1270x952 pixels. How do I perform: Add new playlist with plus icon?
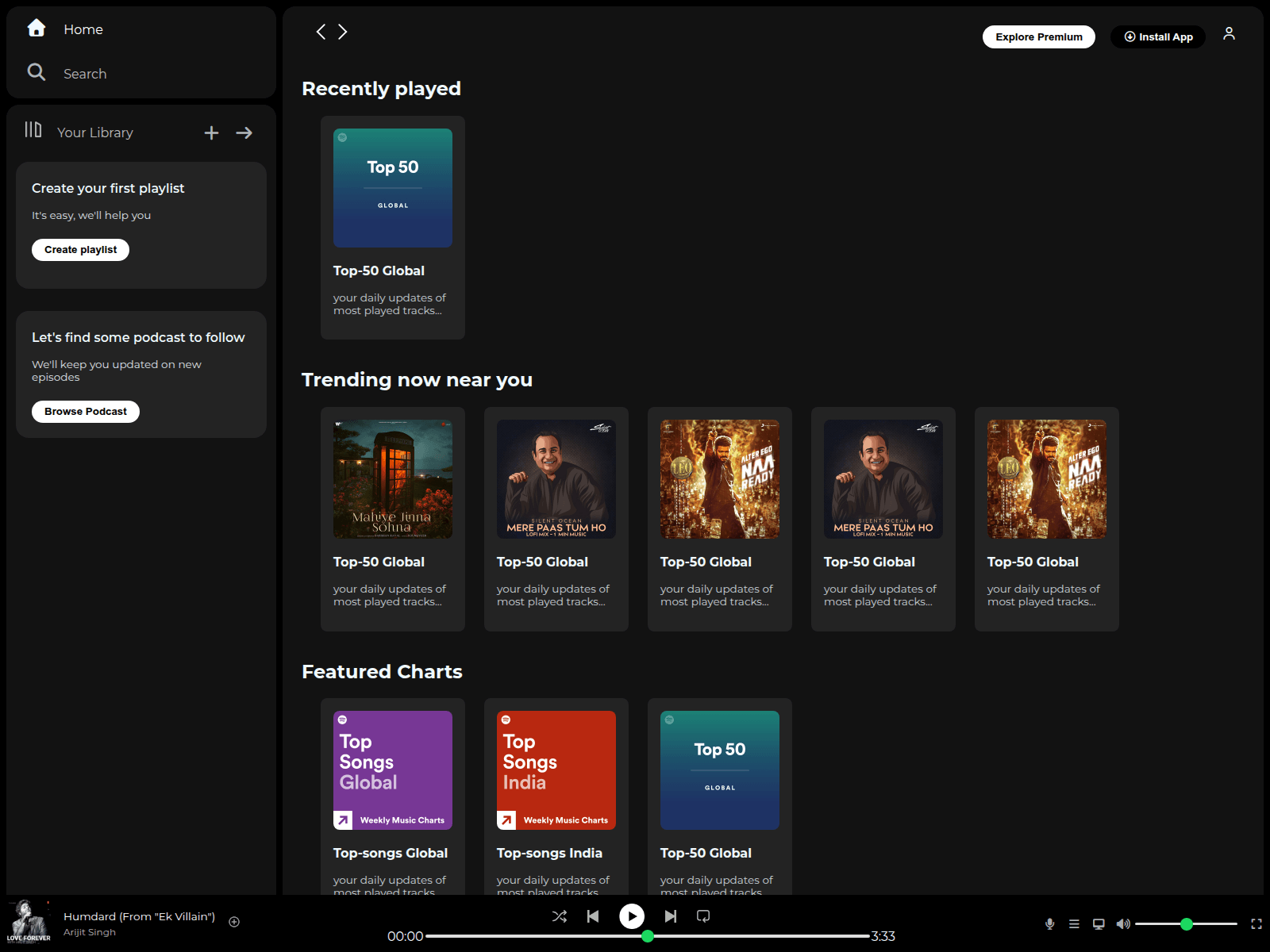click(211, 132)
